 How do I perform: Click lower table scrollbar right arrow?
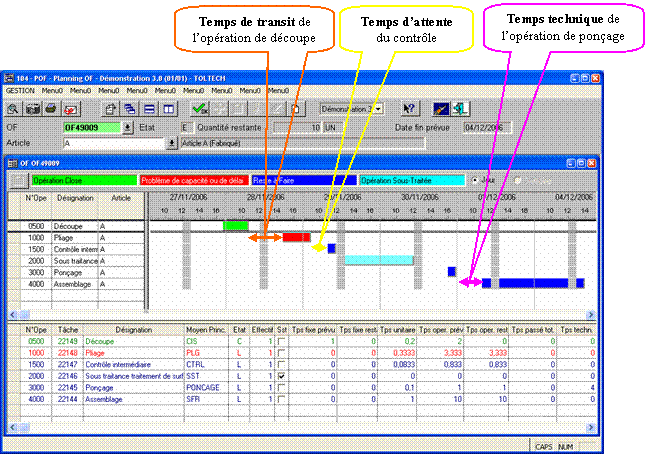[591, 427]
